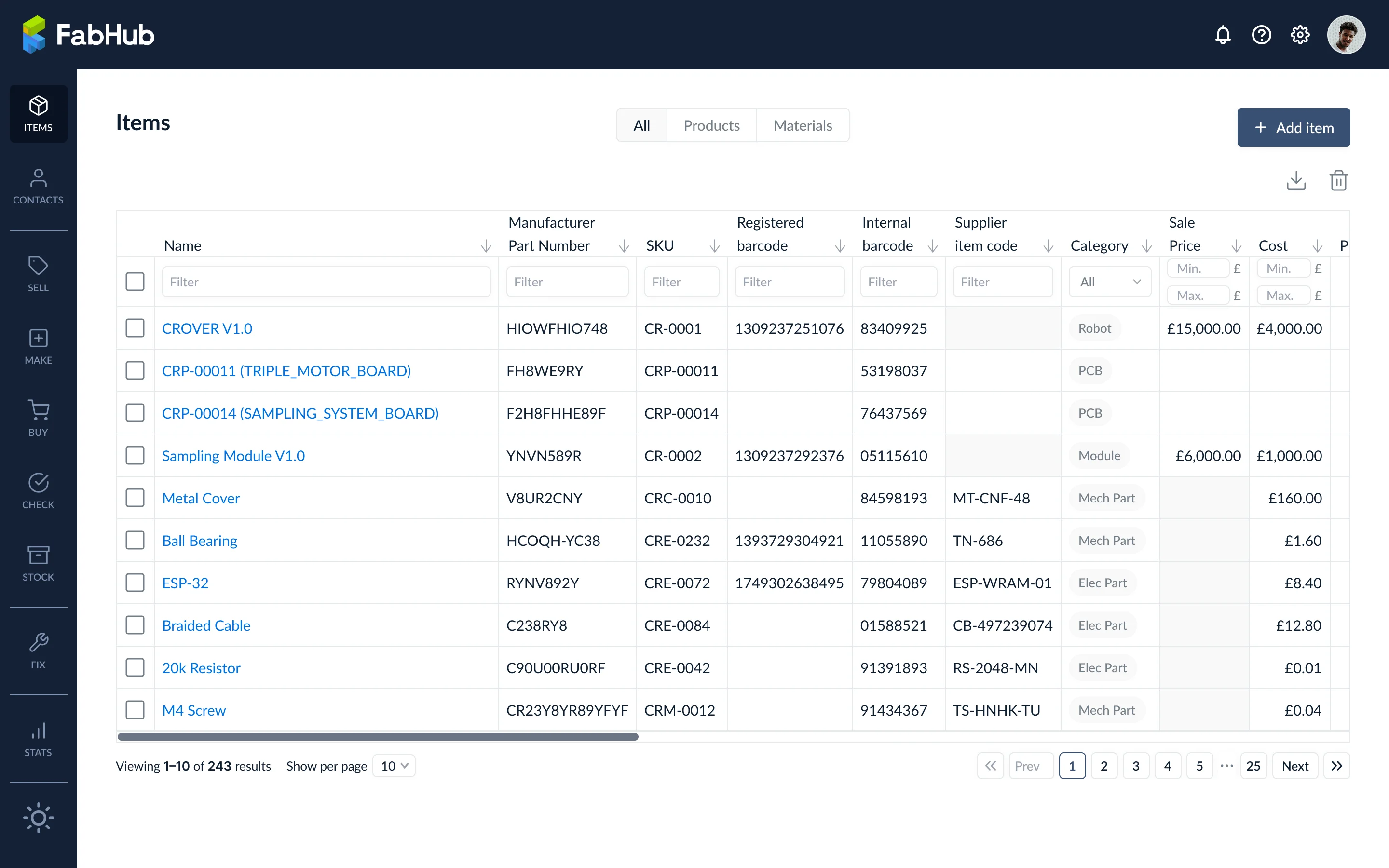Viewport: 1389px width, 868px height.
Task: Click the horizontal table scrollbar
Action: [378, 736]
